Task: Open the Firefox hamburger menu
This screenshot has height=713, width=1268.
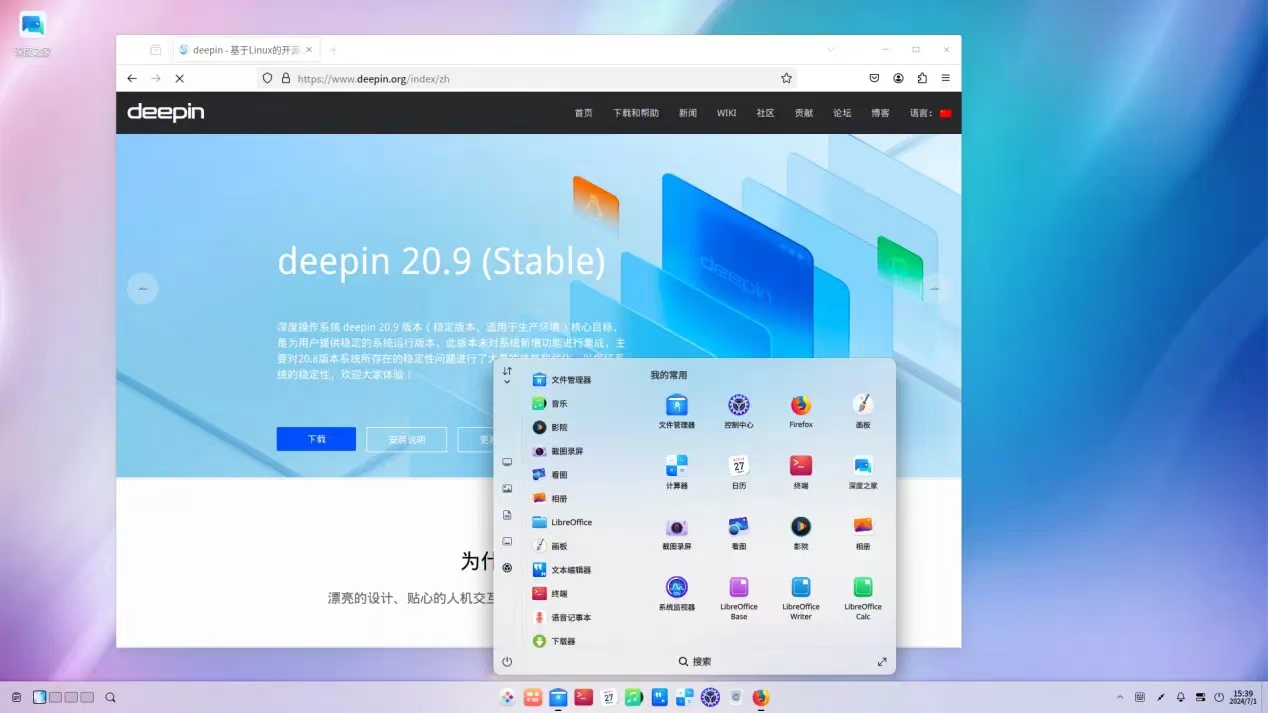Action: tap(945, 78)
